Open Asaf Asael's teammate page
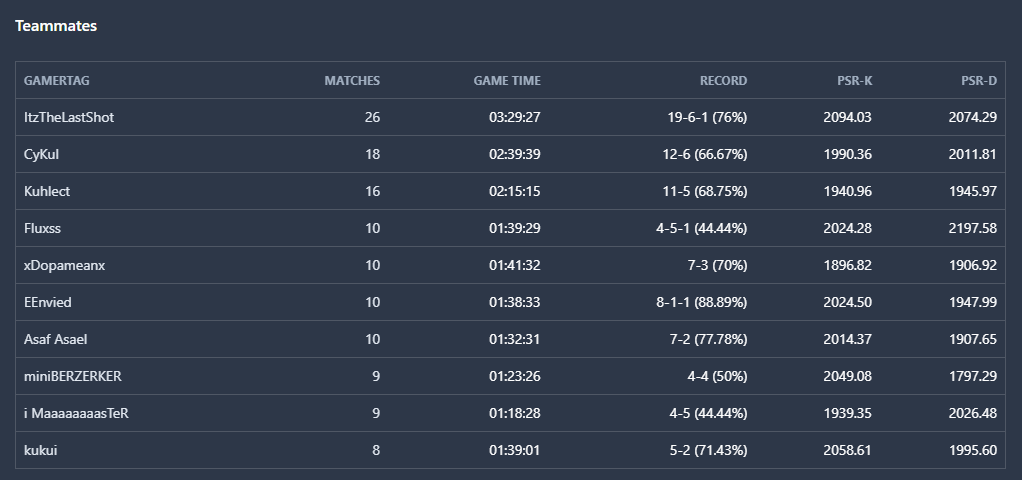This screenshot has height=480, width=1022. 56,339
